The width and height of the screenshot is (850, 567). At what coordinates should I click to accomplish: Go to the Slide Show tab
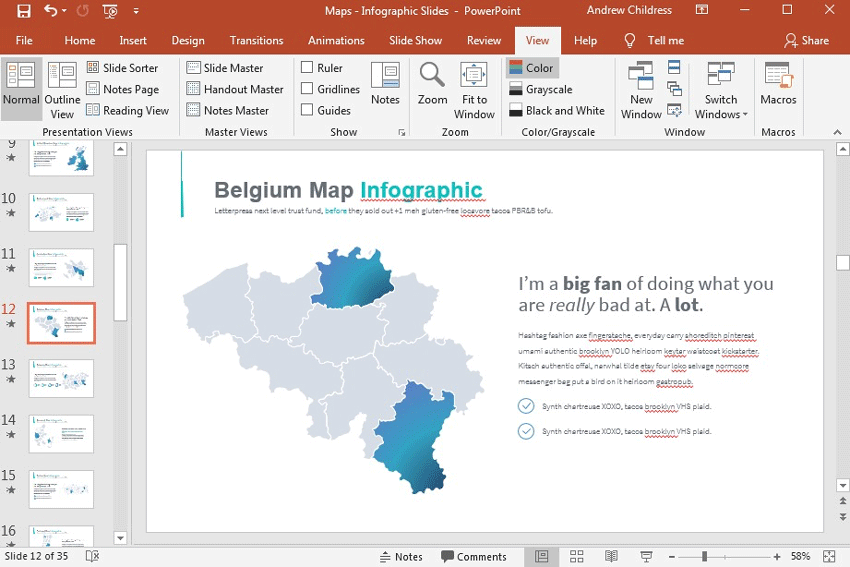click(415, 41)
